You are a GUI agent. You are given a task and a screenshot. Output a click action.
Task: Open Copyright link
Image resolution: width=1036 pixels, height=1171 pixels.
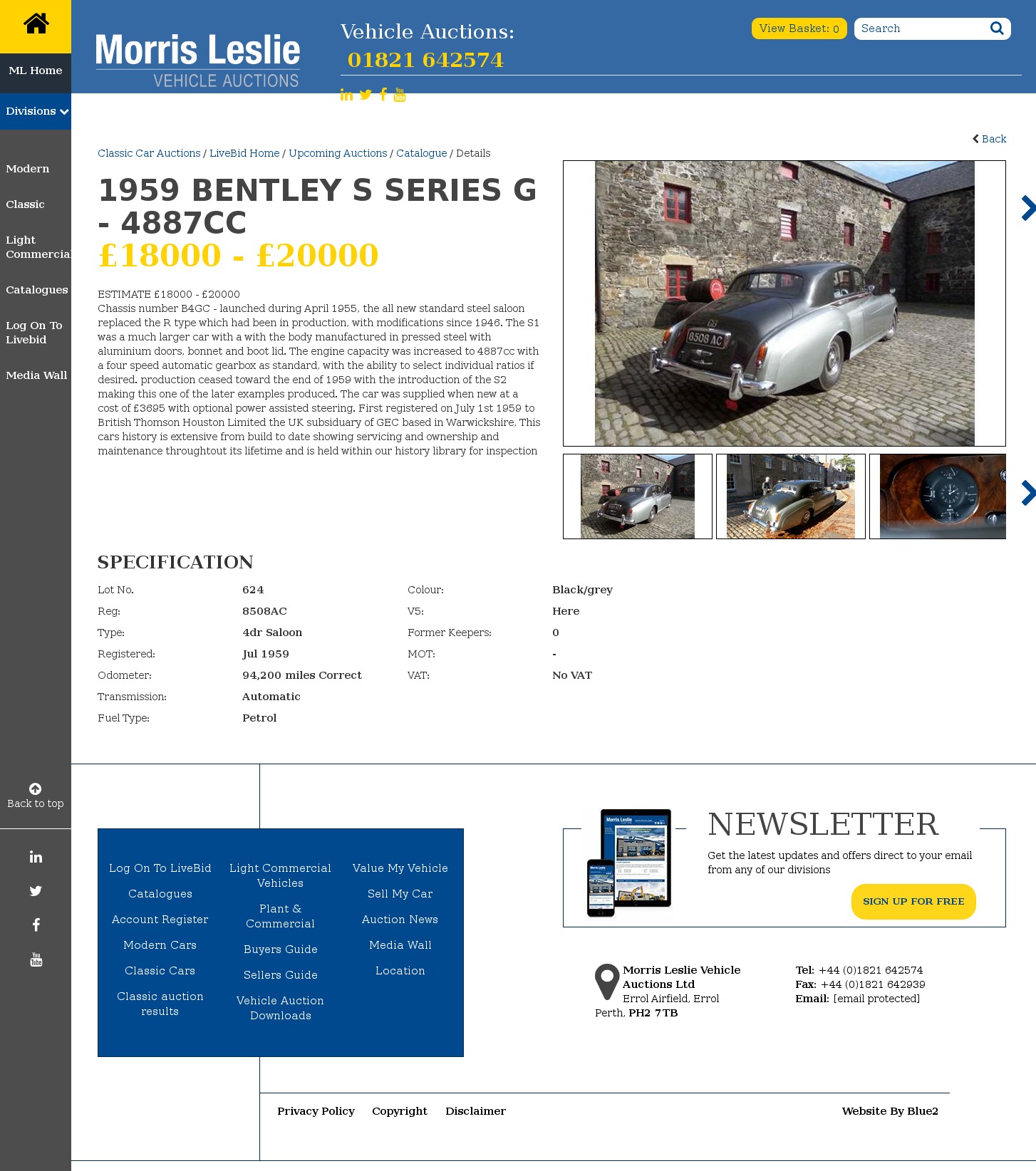click(x=400, y=1111)
